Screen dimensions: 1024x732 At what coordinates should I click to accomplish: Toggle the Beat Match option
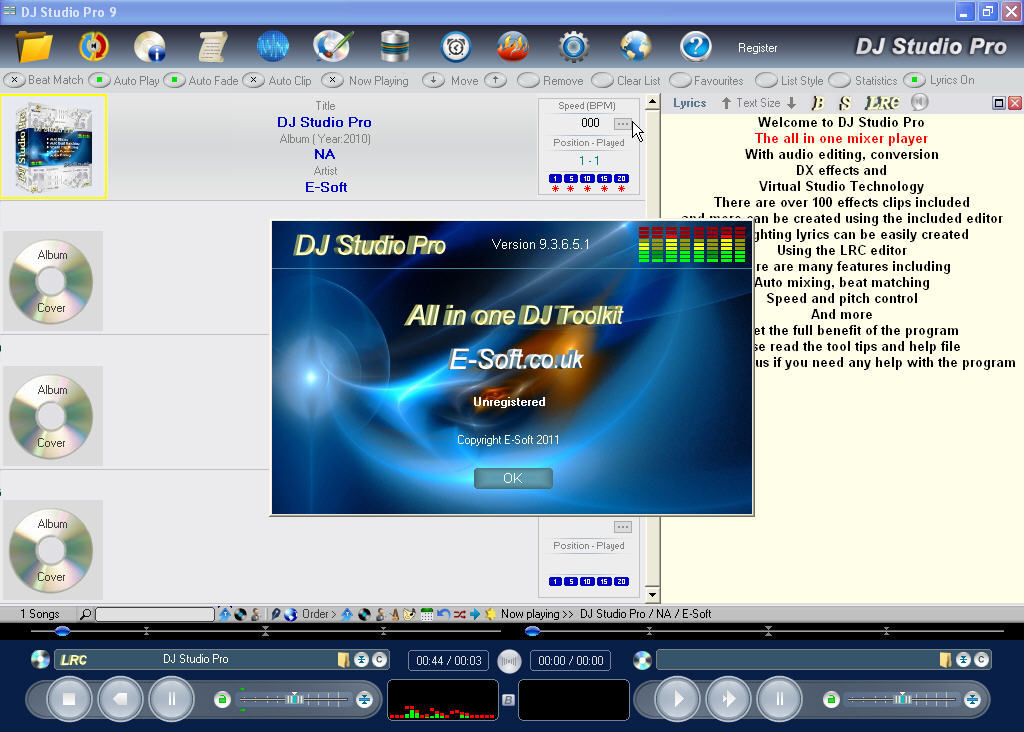(14, 80)
